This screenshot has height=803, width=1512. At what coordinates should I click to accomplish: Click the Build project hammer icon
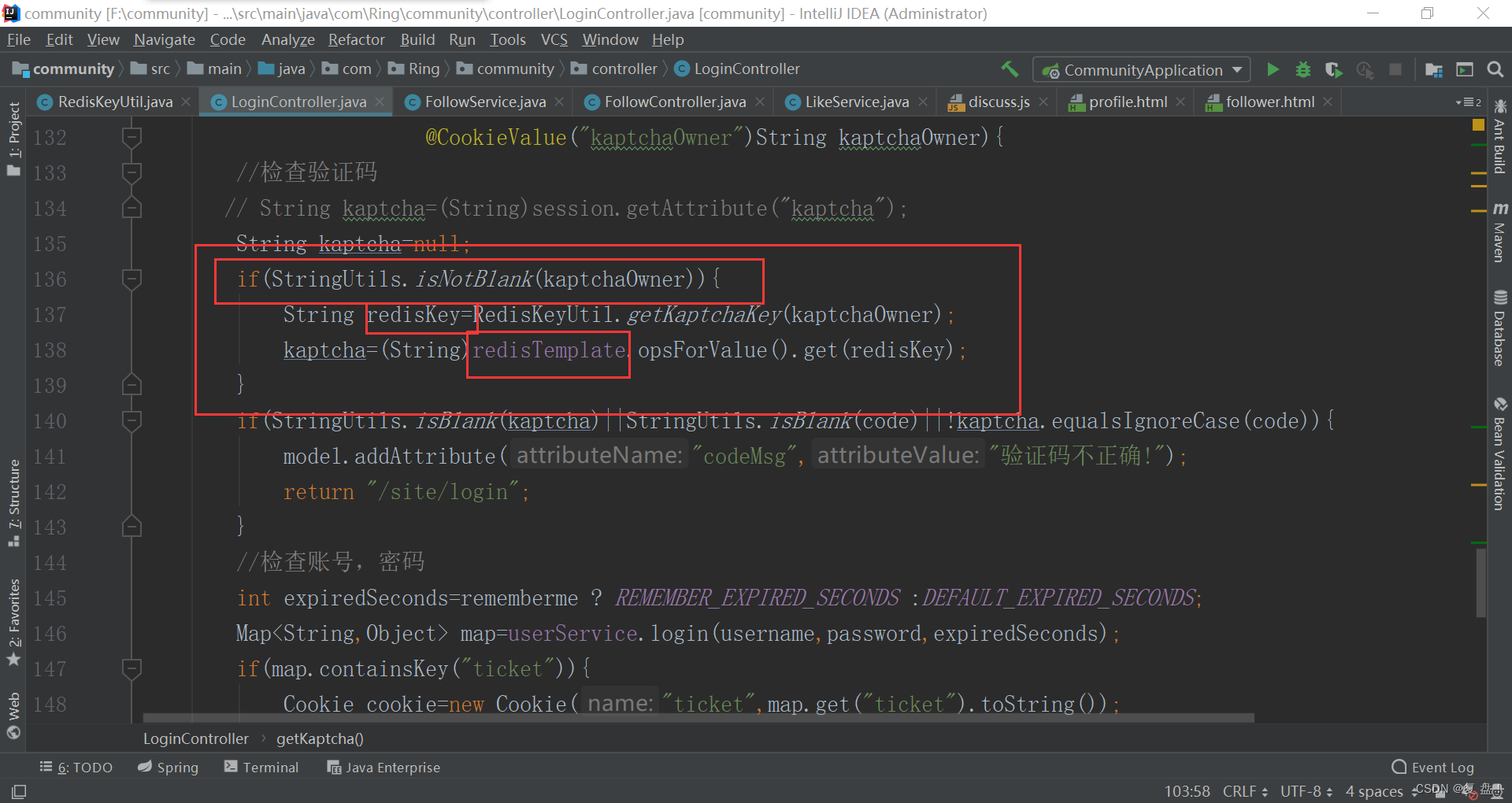coord(1010,69)
